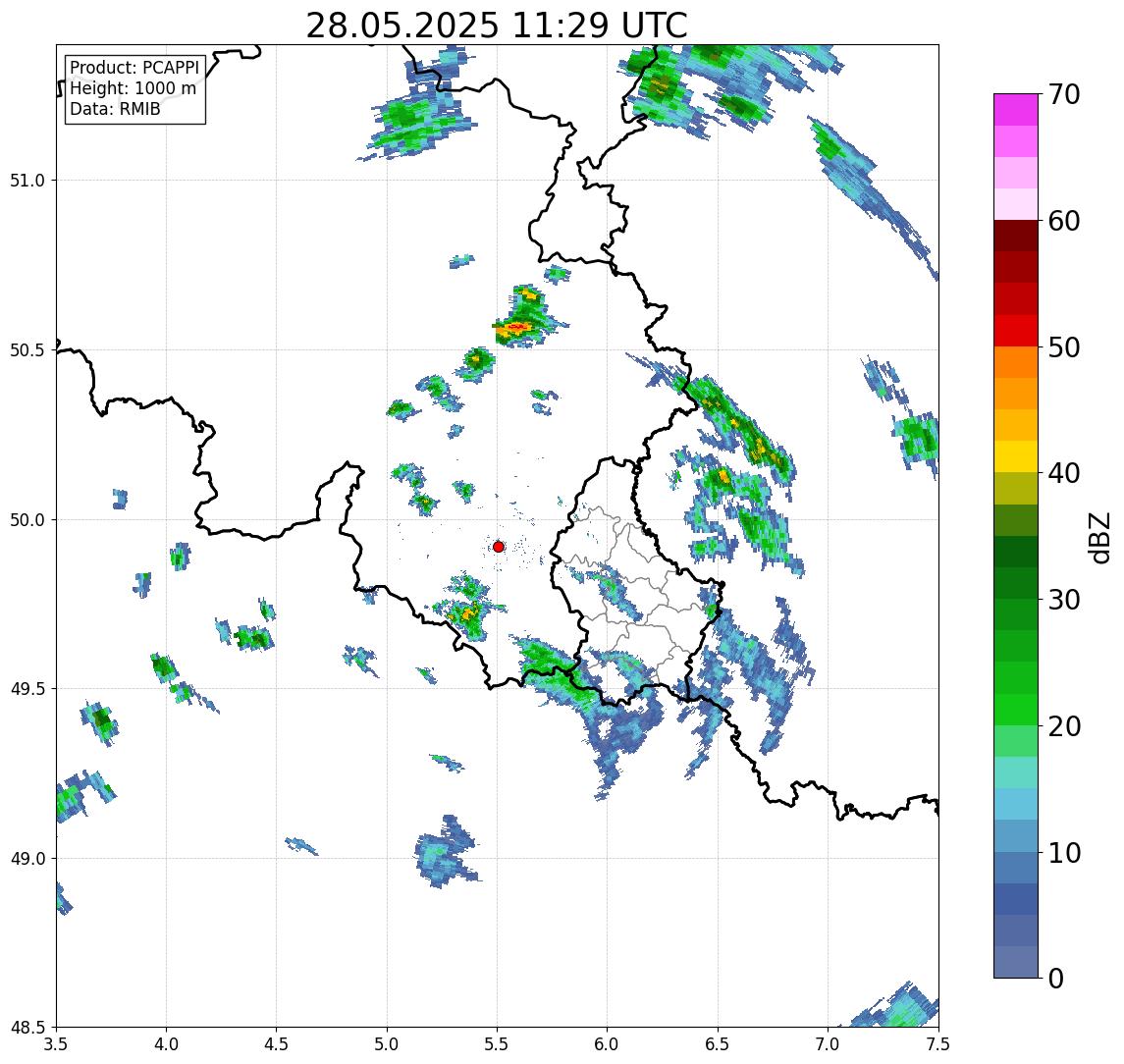
Task: Click the longitude axis label 6.5
Action: tap(718, 1044)
